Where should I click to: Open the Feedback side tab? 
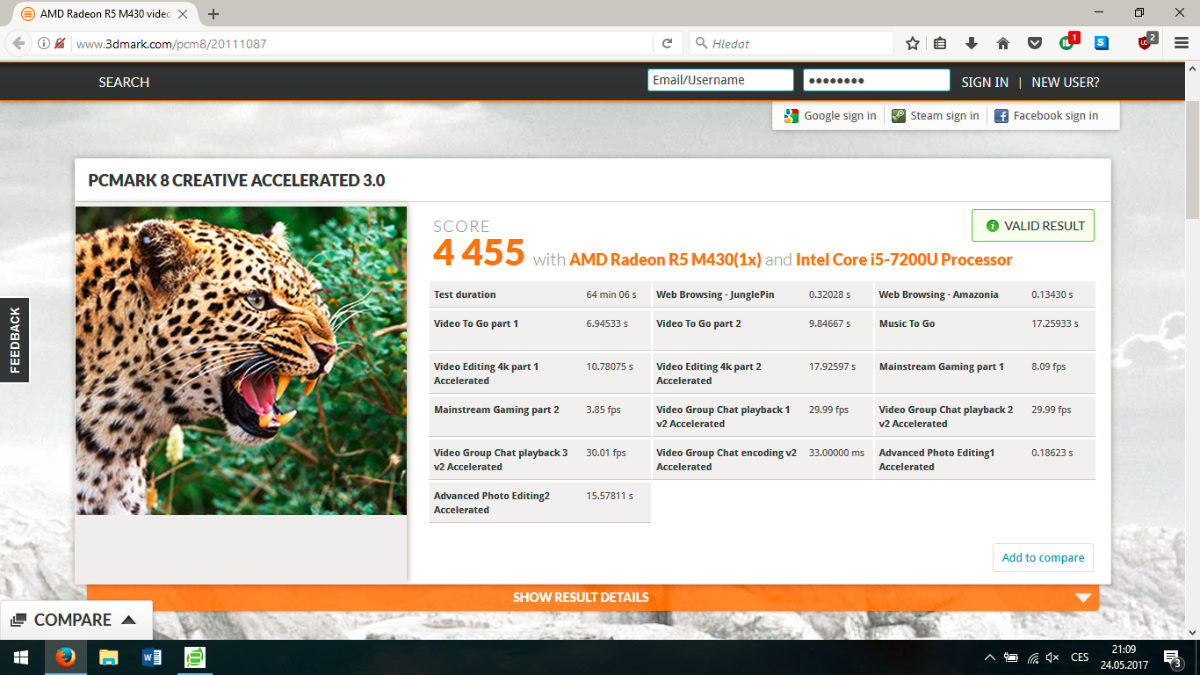pyautogui.click(x=15, y=340)
